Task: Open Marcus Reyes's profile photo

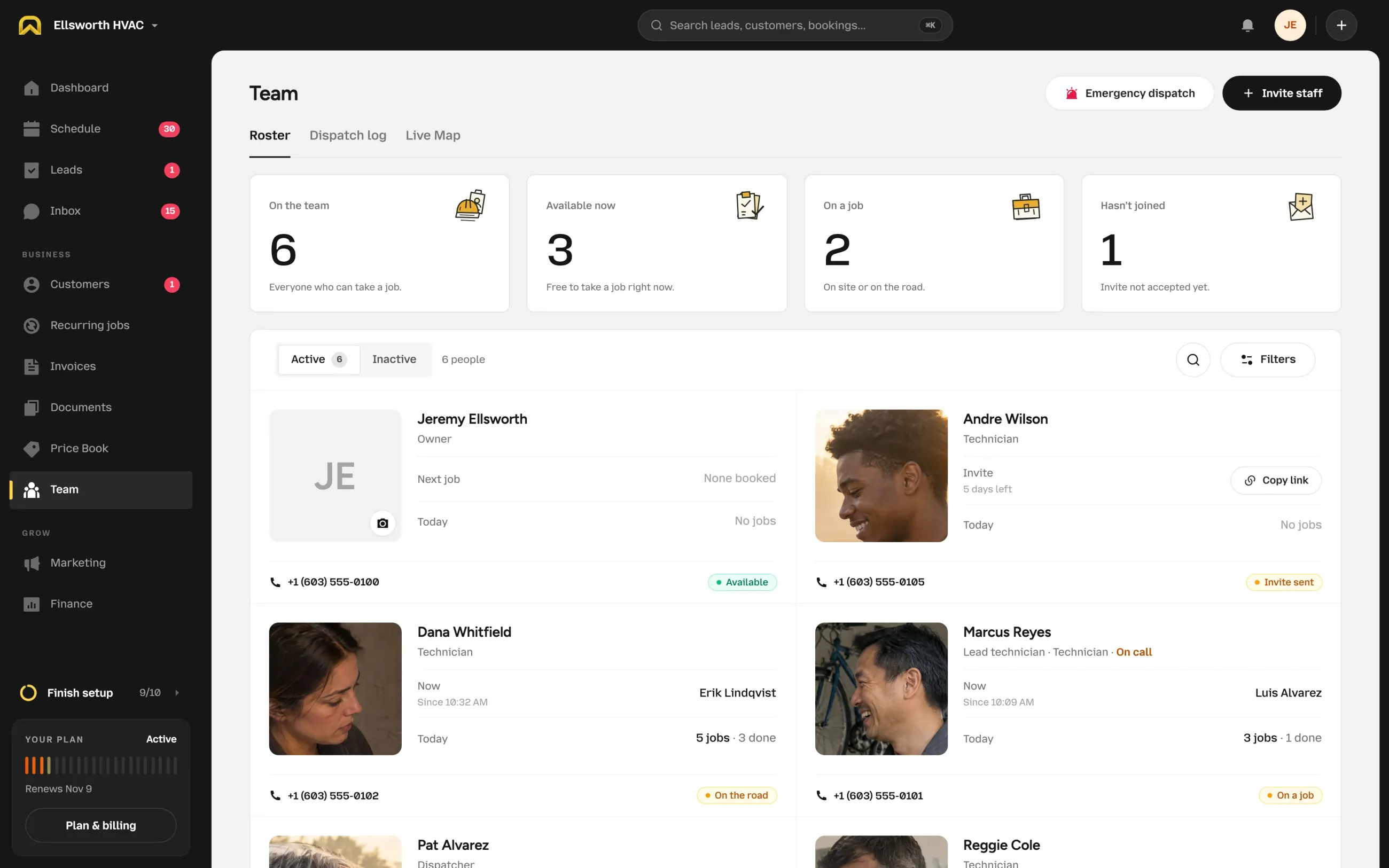Action: (881, 689)
